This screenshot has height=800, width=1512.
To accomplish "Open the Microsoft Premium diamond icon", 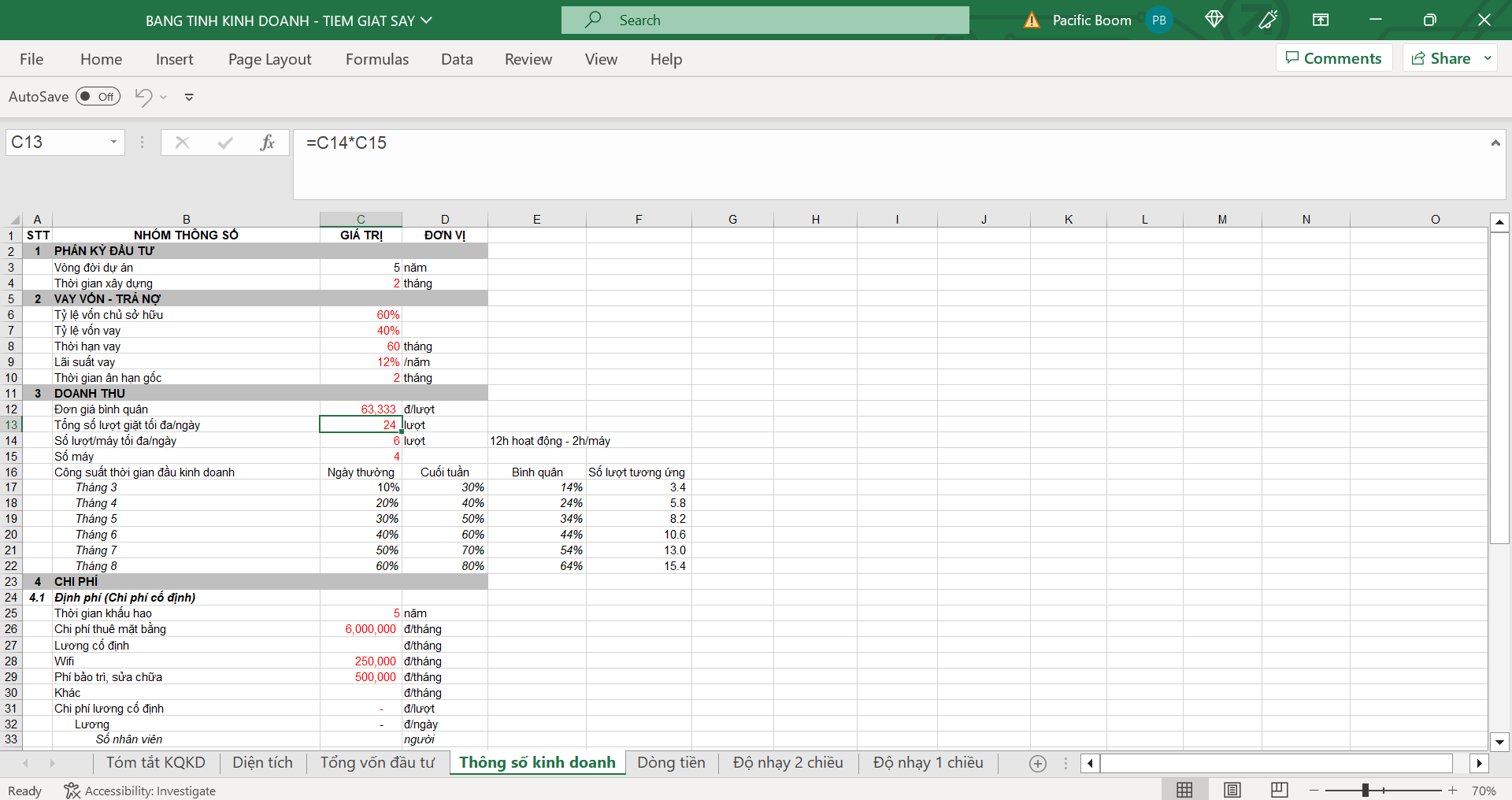I will pos(1214,20).
